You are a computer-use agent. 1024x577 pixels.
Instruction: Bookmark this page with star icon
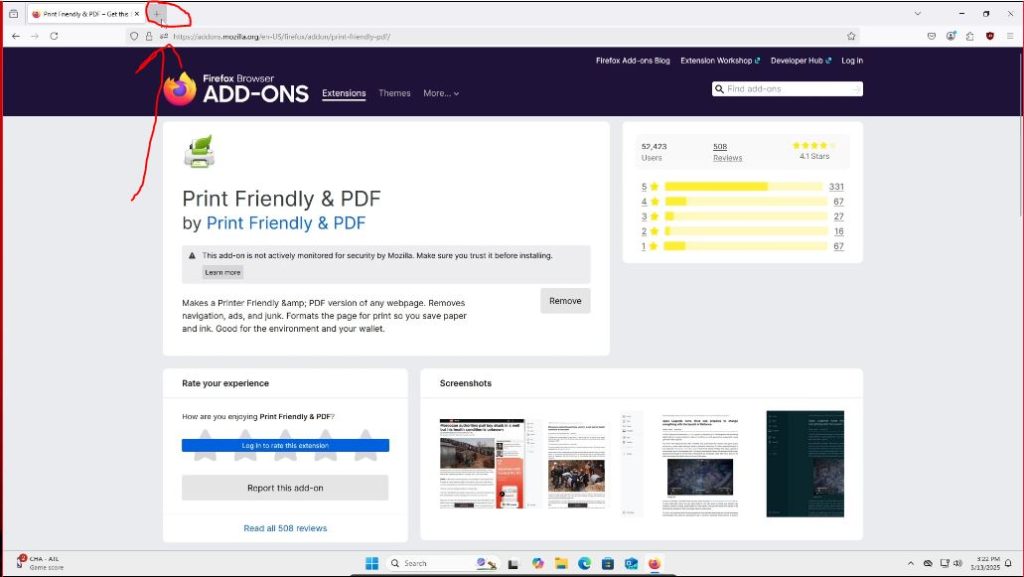pos(851,37)
